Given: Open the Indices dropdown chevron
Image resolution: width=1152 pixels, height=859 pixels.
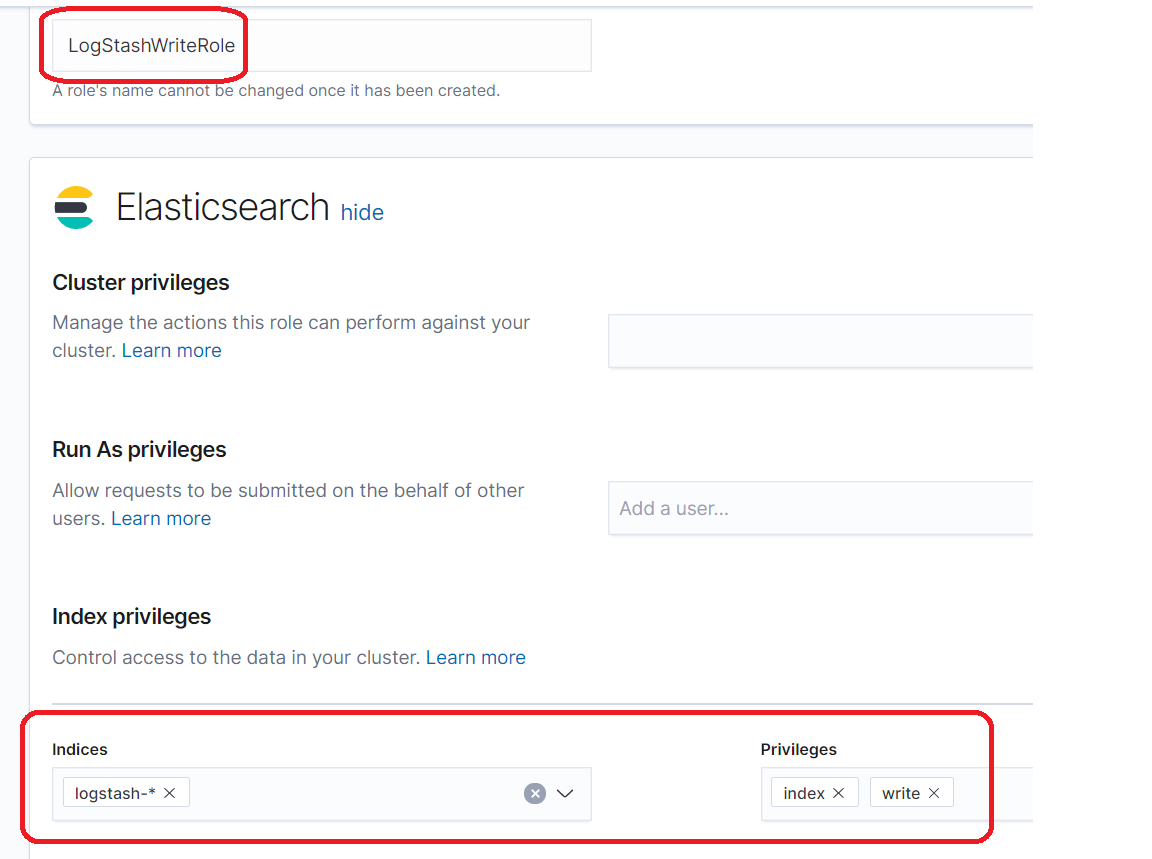Looking at the screenshot, I should coord(565,793).
